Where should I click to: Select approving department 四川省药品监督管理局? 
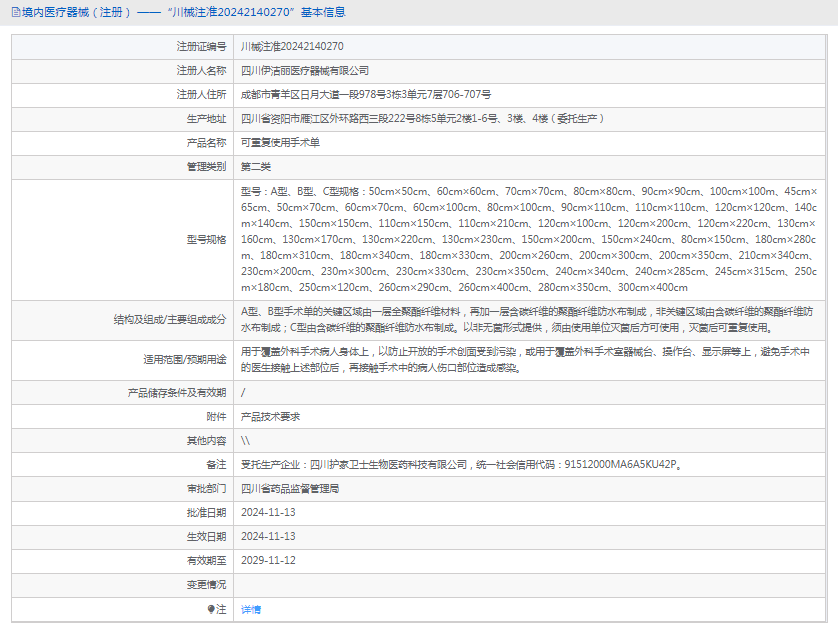click(290, 489)
